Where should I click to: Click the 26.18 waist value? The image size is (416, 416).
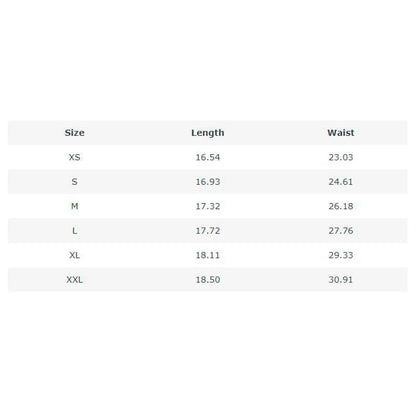[341, 206]
